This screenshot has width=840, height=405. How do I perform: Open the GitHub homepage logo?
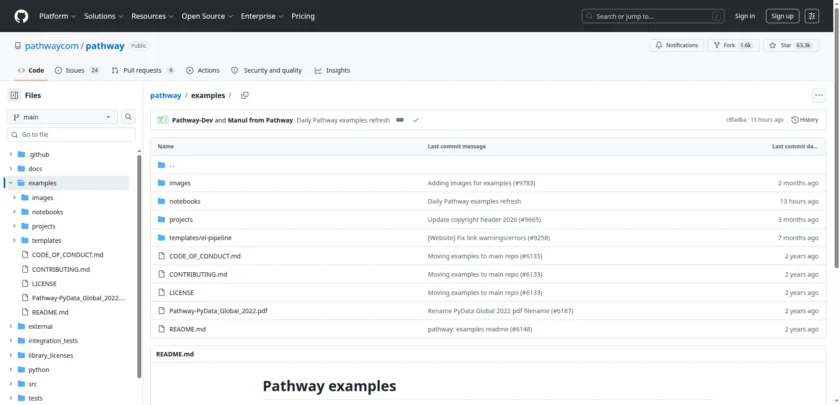coord(21,16)
